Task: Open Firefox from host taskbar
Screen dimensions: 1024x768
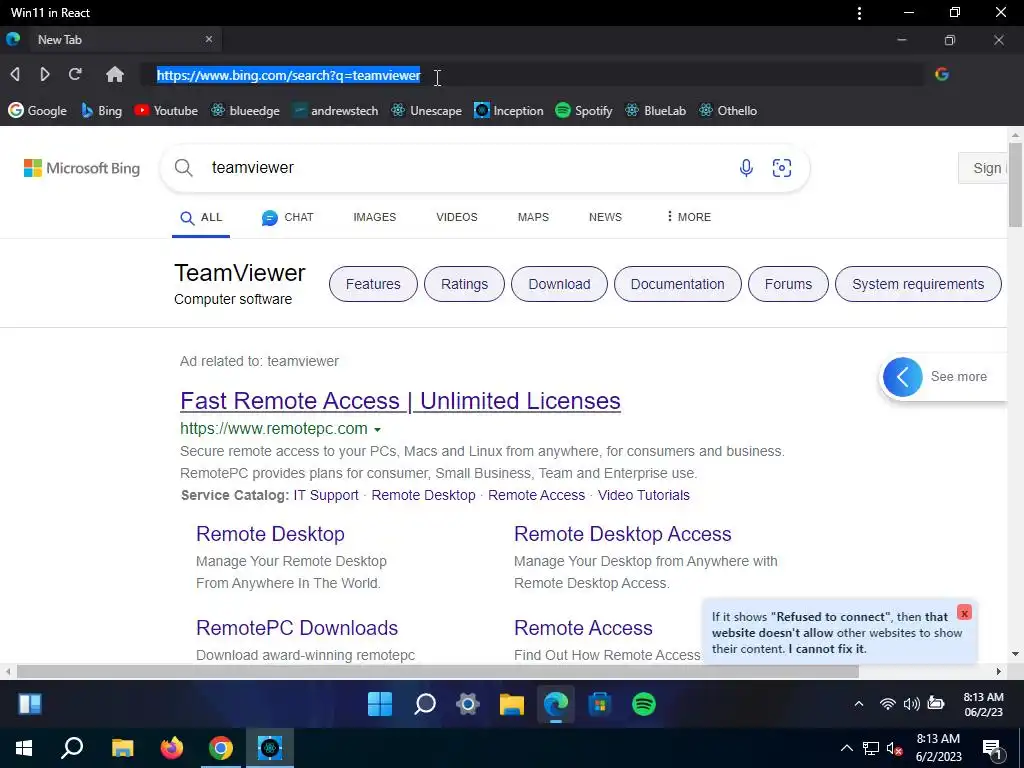Action: [172, 748]
